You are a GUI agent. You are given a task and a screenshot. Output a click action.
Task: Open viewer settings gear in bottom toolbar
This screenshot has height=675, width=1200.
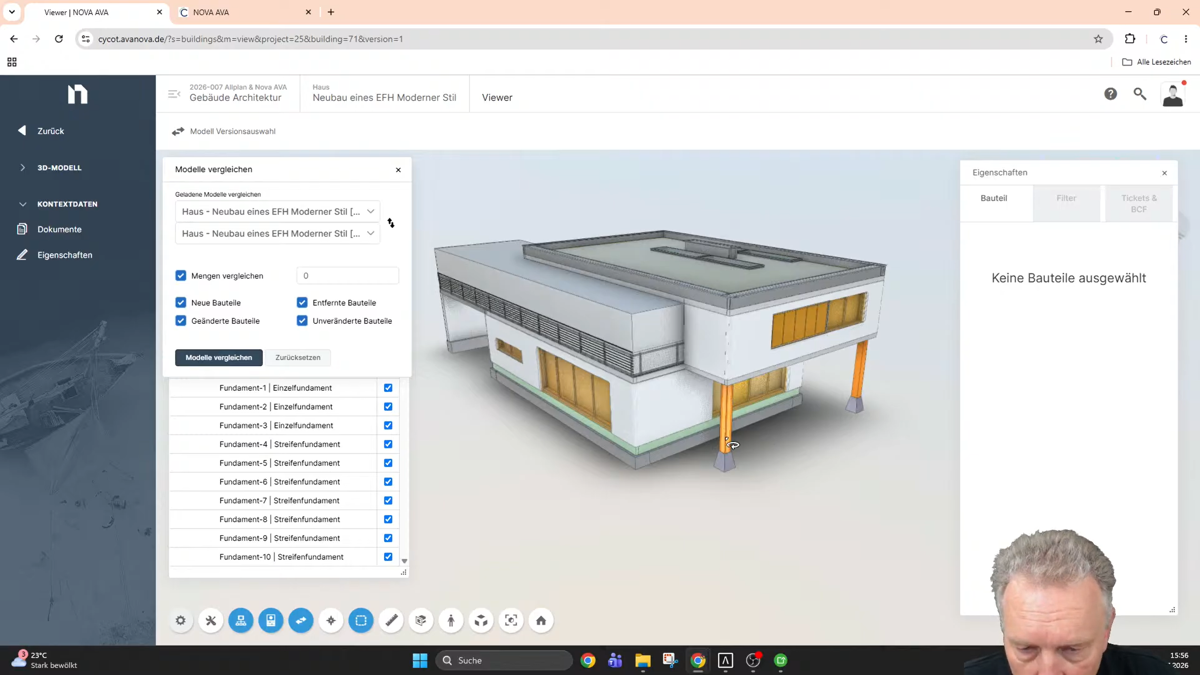(x=181, y=621)
